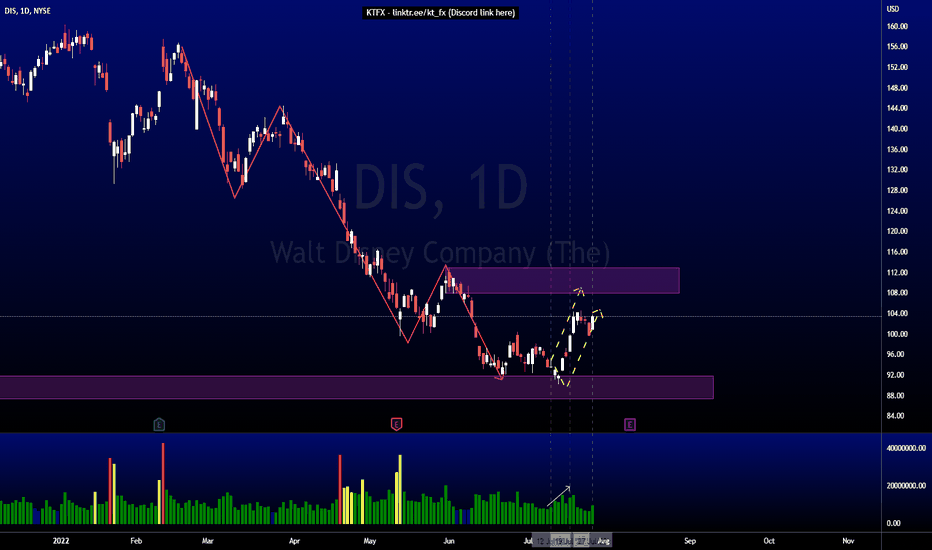932x550 pixels.
Task: Click the Mar label on time axis
Action: [x=207, y=540]
